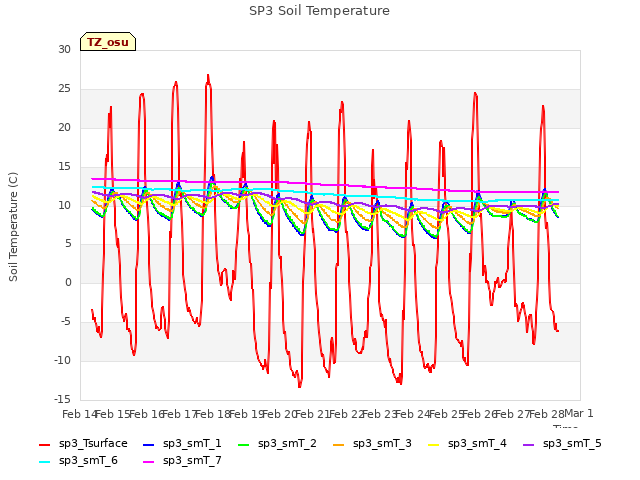Toggle the sp3_smT_7 legend entry
640x480 pixels.
click(x=182, y=461)
